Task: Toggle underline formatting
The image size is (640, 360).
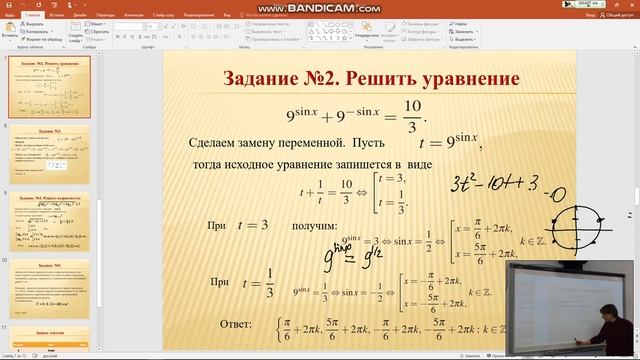Action: tap(132, 37)
